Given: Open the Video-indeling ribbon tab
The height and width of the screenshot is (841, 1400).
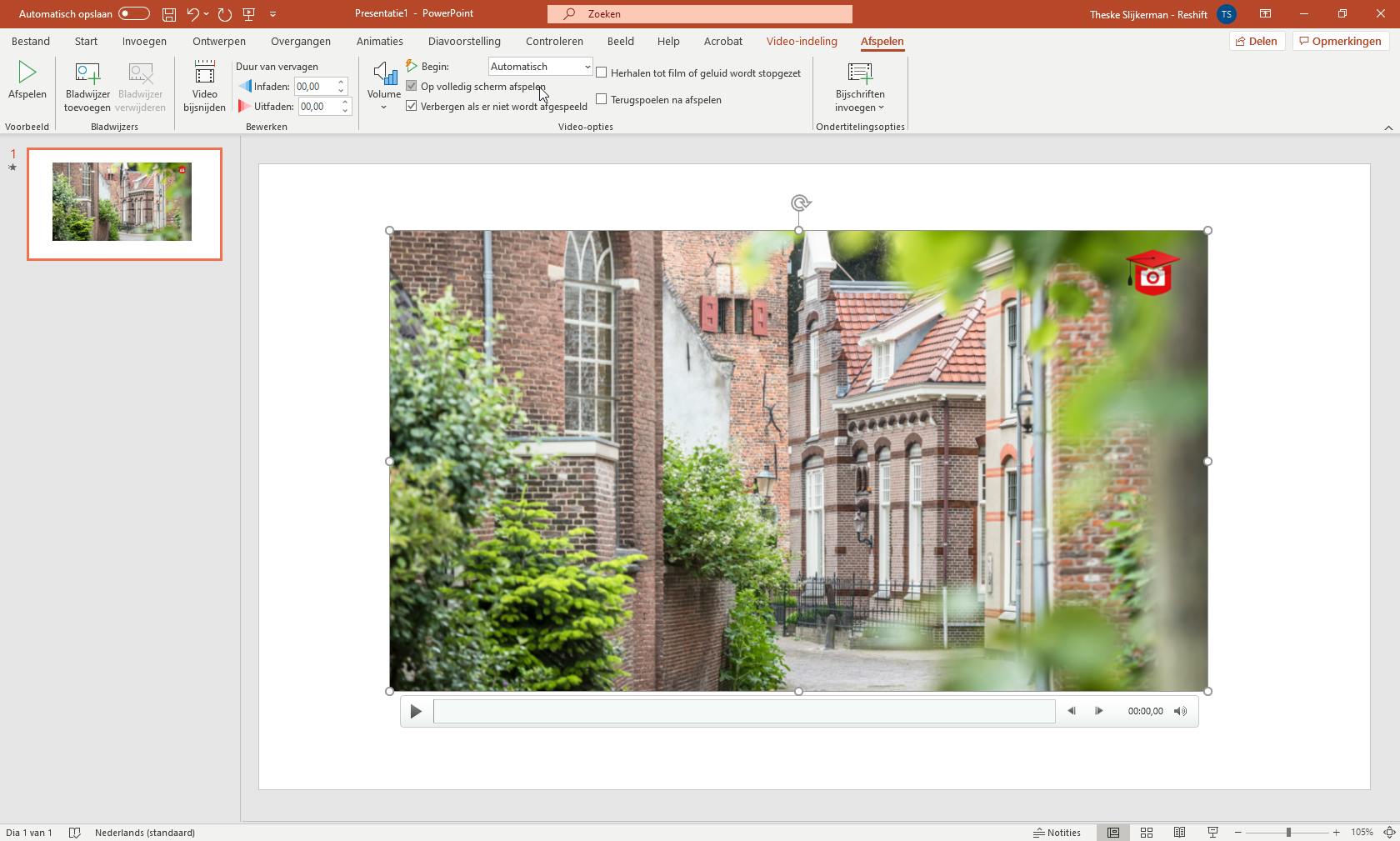Looking at the screenshot, I should tap(801, 41).
